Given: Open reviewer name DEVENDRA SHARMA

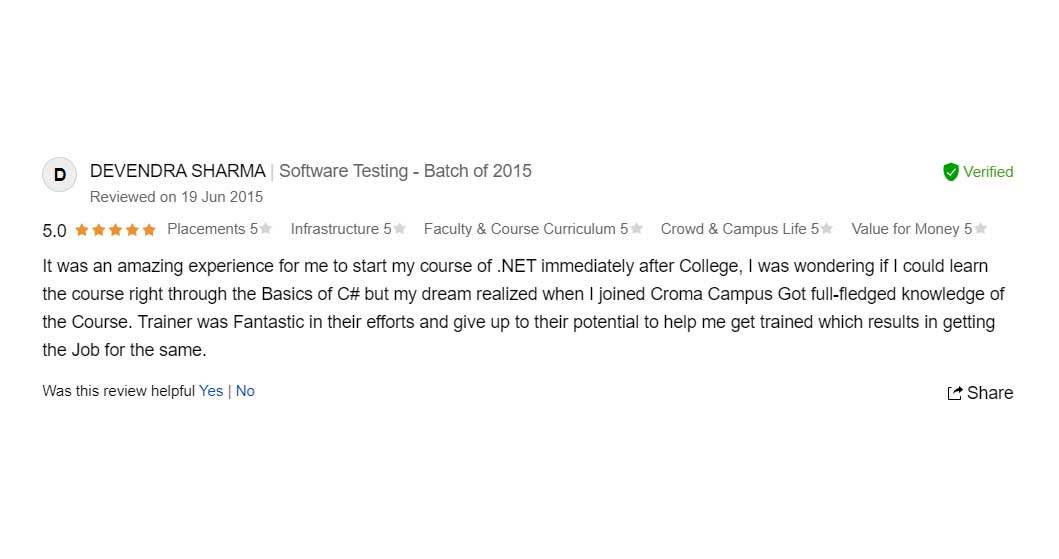Looking at the screenshot, I should tap(178, 171).
